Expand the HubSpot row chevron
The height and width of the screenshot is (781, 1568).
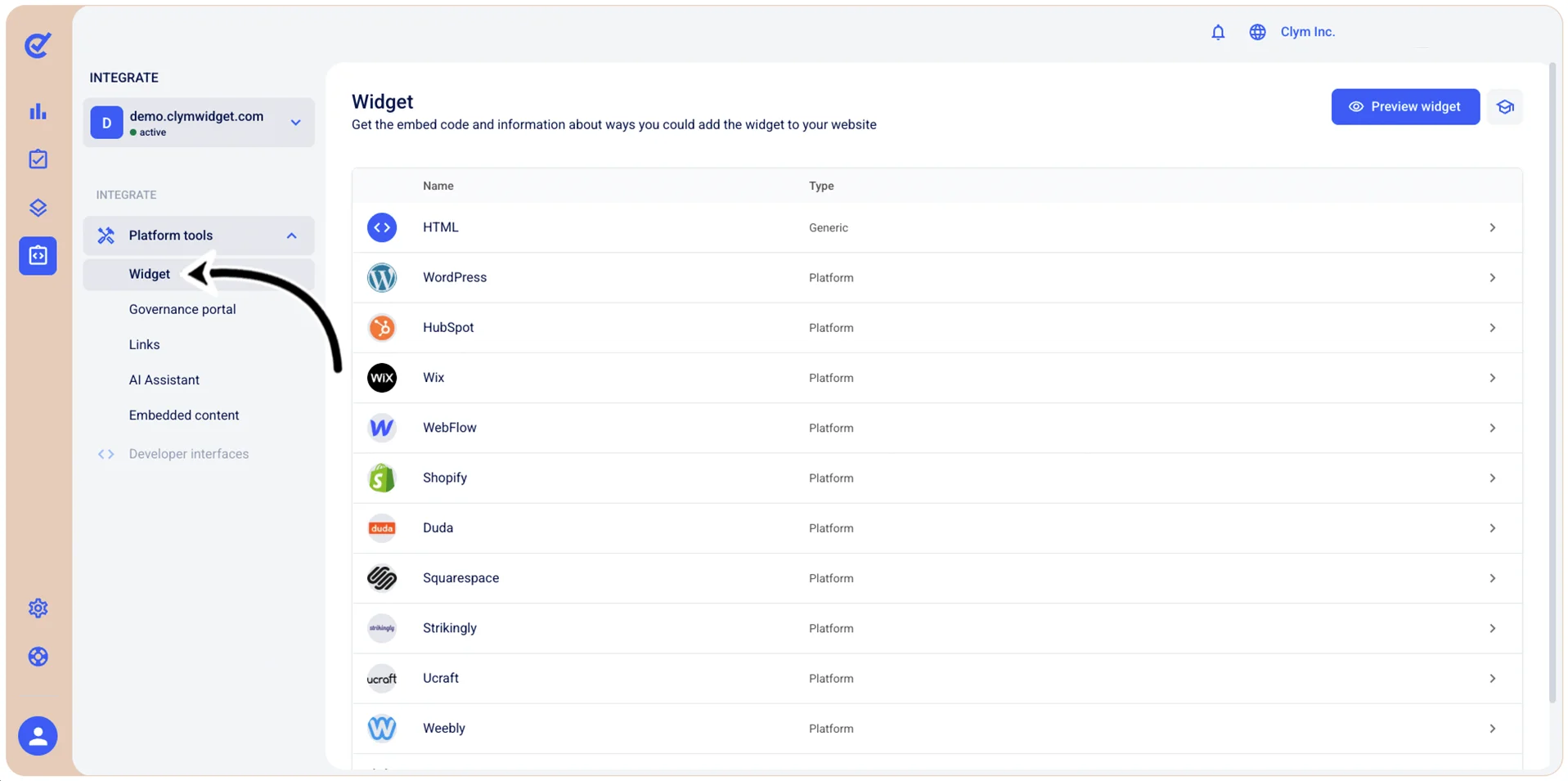(1493, 328)
